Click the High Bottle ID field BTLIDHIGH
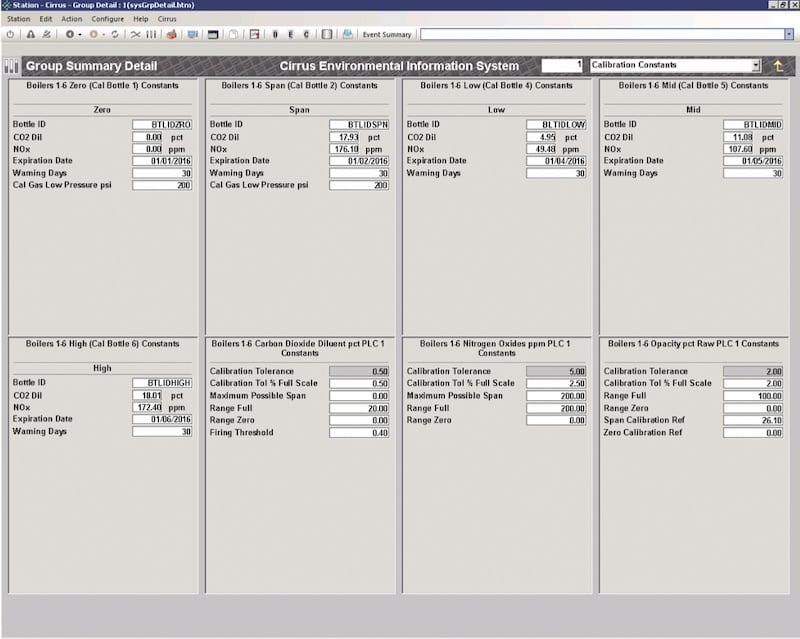Viewport: 800px width, 639px height. click(162, 383)
